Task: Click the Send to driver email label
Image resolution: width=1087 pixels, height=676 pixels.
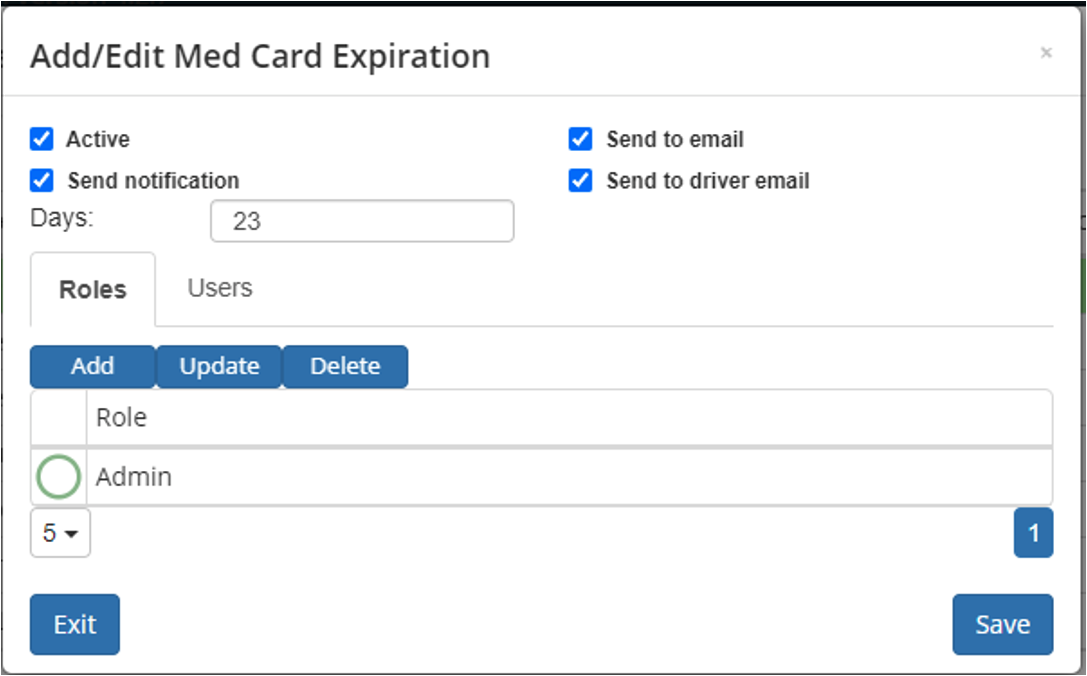Action: (708, 181)
